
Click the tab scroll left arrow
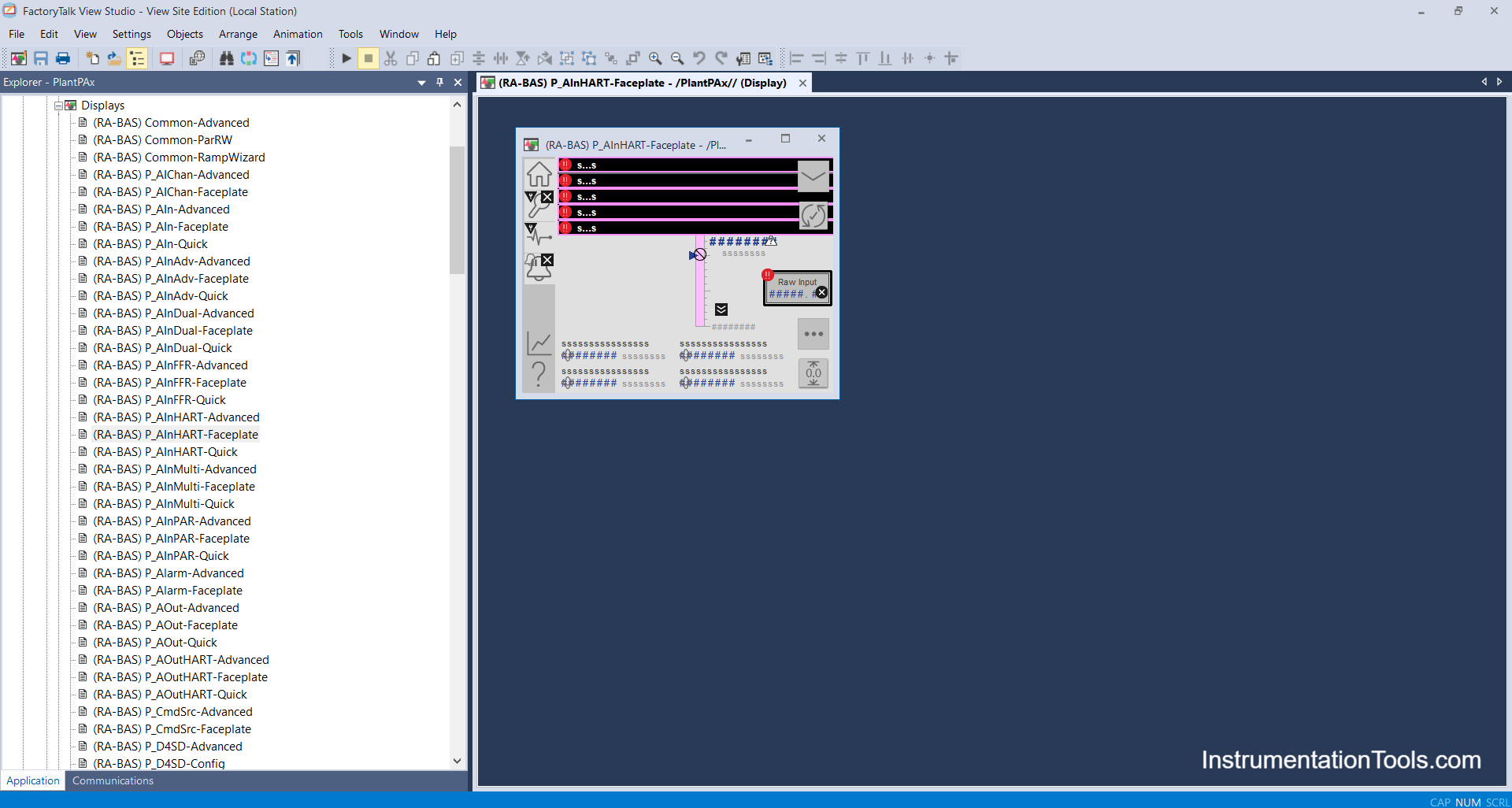[x=1484, y=82]
